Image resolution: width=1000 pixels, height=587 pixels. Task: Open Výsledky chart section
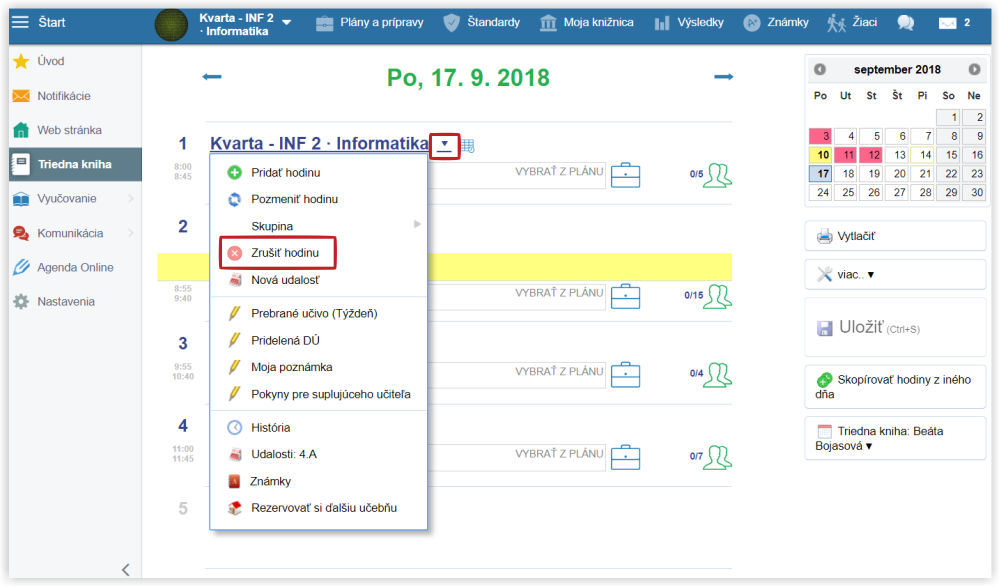[x=689, y=22]
